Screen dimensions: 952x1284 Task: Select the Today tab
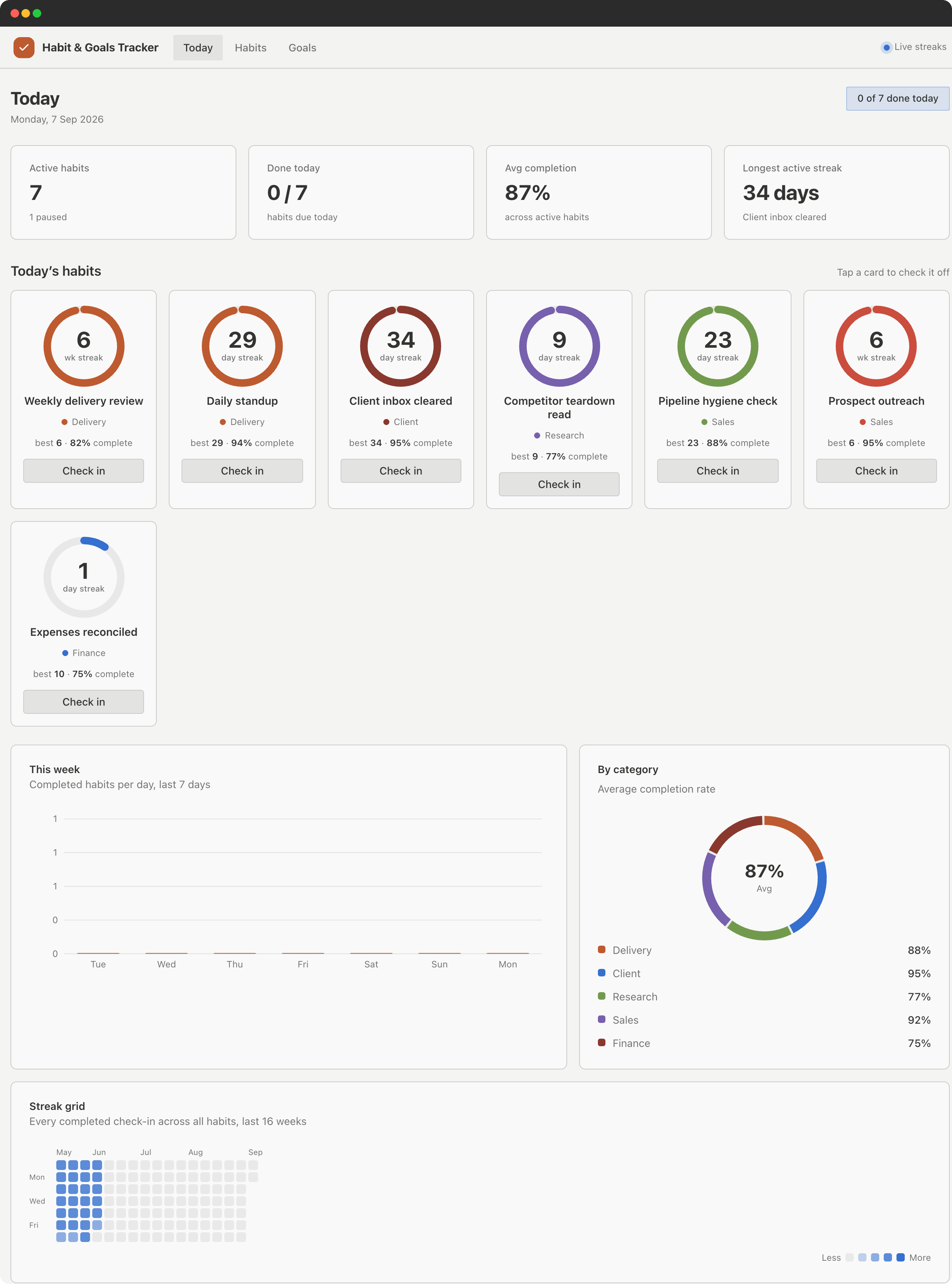198,47
